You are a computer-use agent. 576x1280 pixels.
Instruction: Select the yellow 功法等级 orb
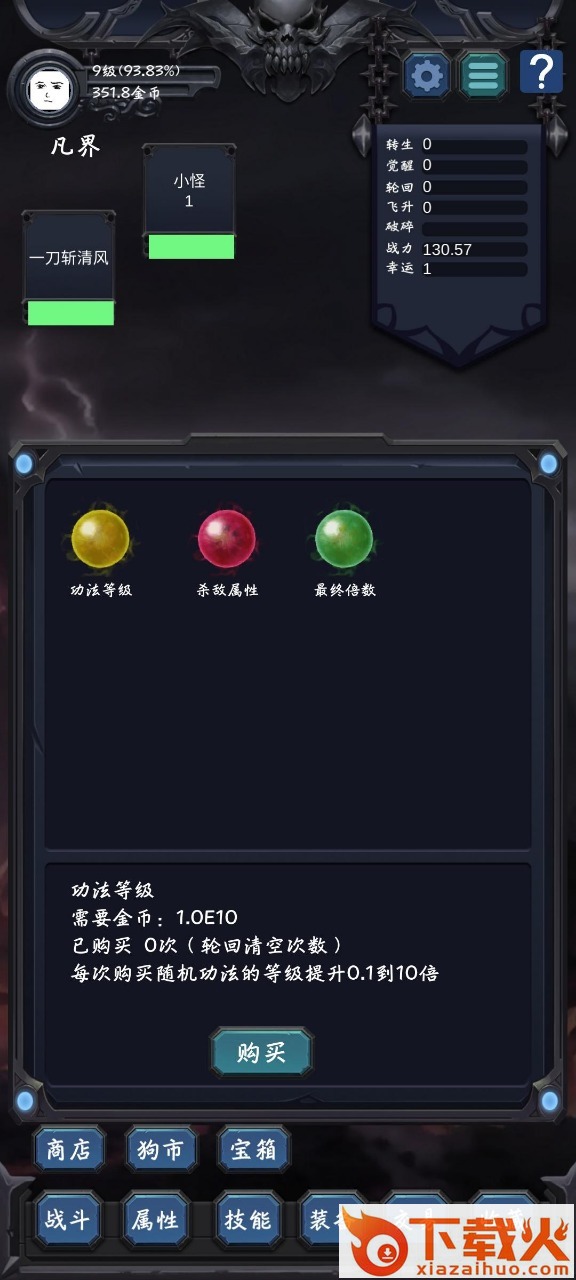[100, 538]
